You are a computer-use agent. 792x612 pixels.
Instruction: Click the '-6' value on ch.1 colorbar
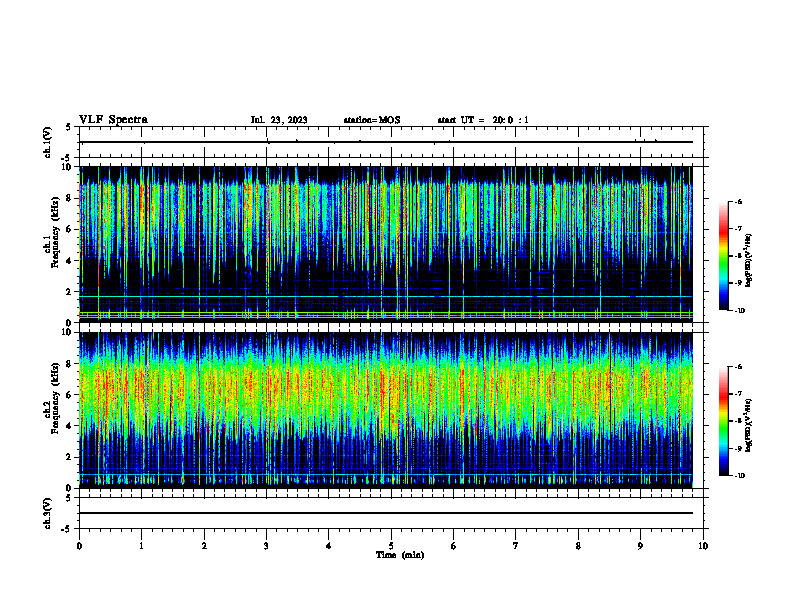737,201
